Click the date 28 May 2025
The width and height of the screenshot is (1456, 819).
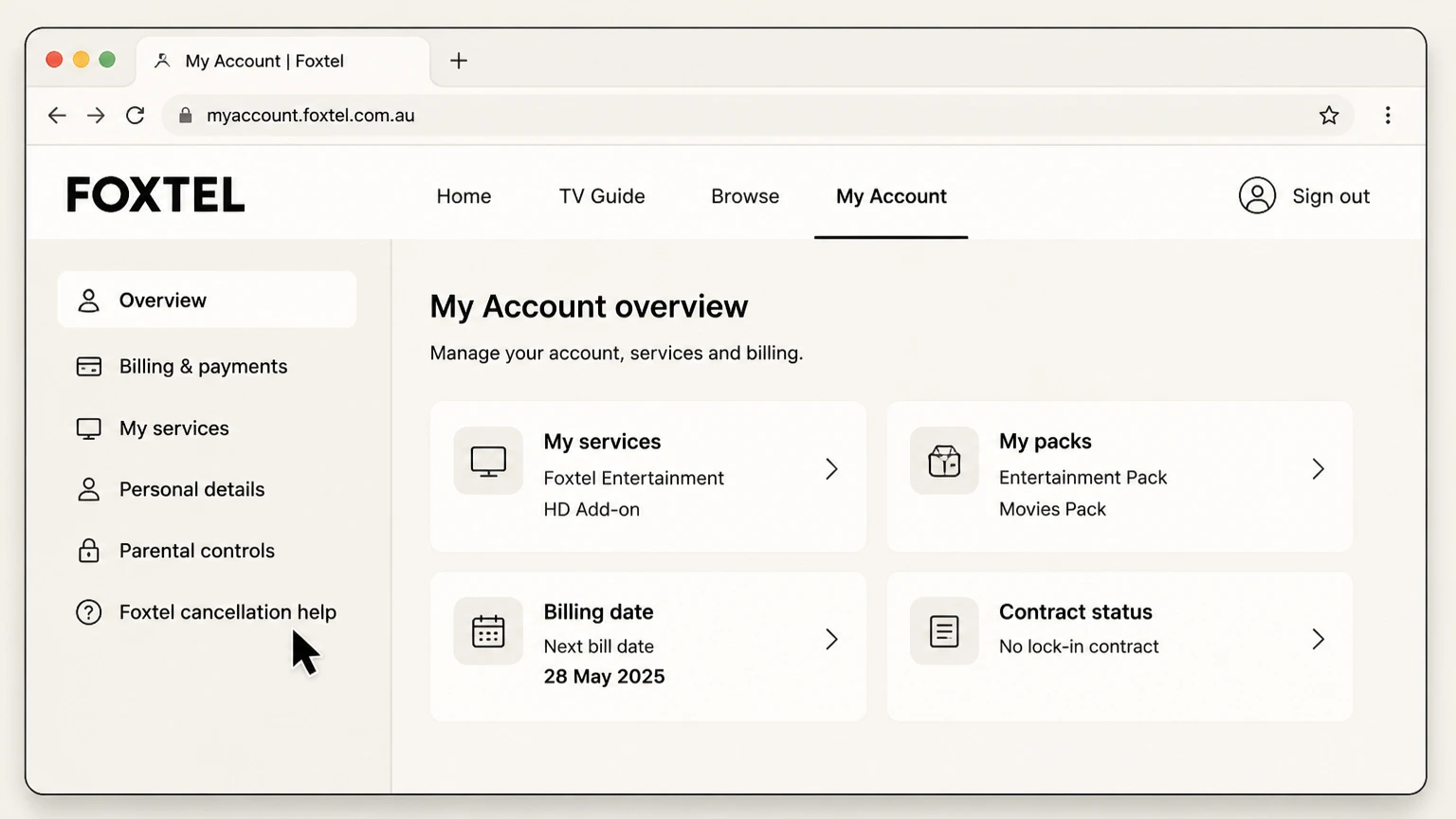coord(604,677)
